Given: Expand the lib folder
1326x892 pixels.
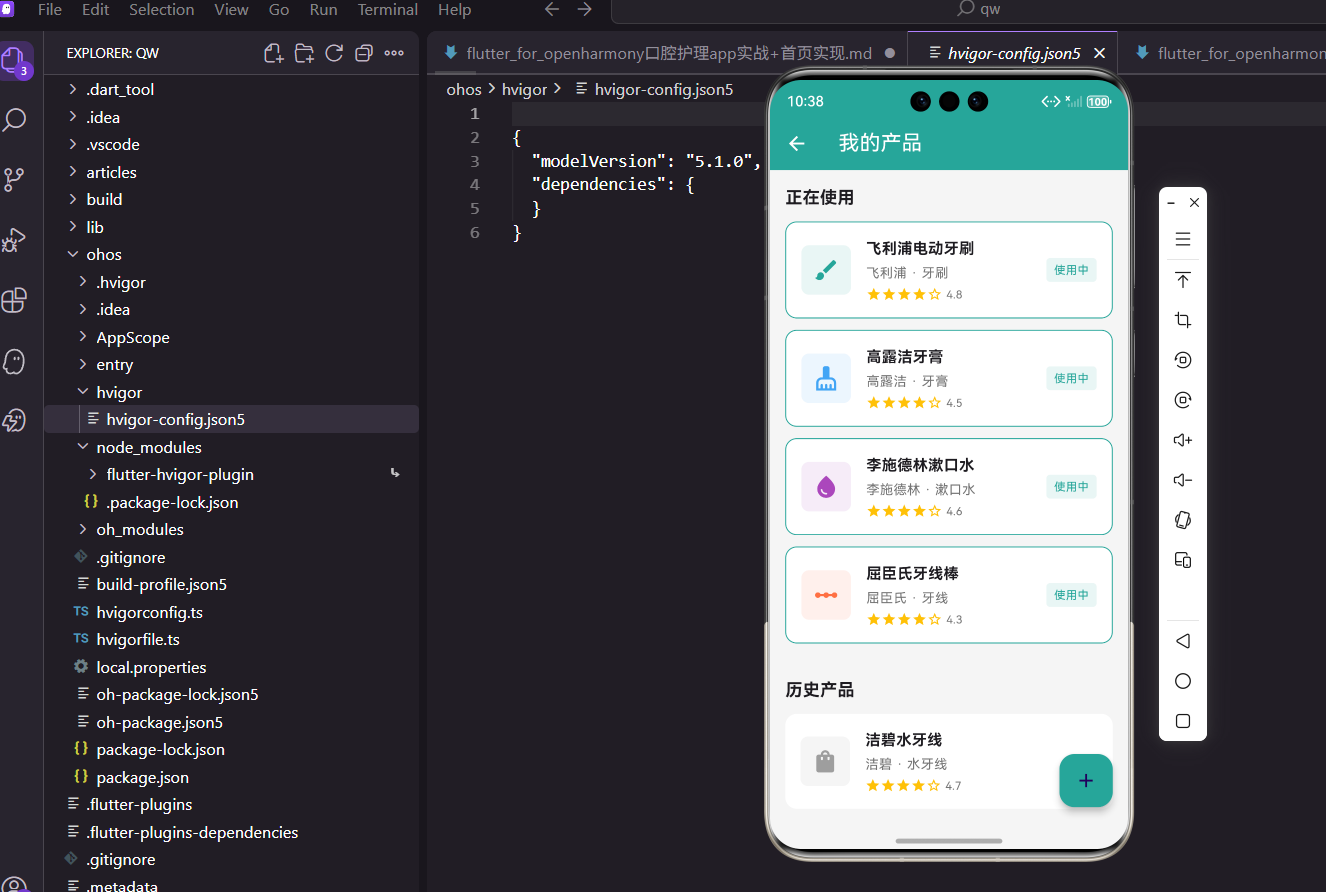Looking at the screenshot, I should point(231,227).
